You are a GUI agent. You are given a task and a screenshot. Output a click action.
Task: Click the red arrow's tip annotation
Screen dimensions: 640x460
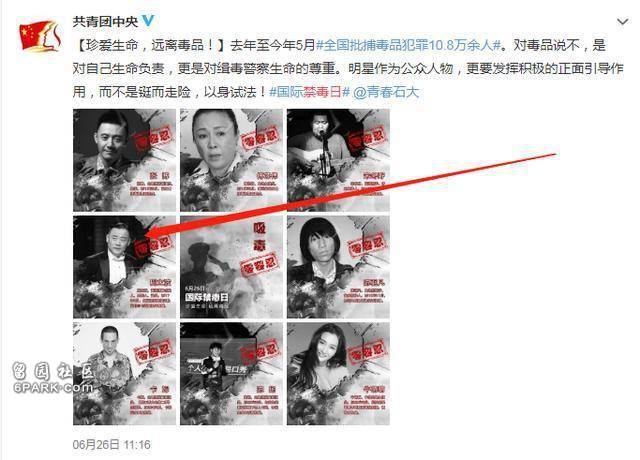149,234
